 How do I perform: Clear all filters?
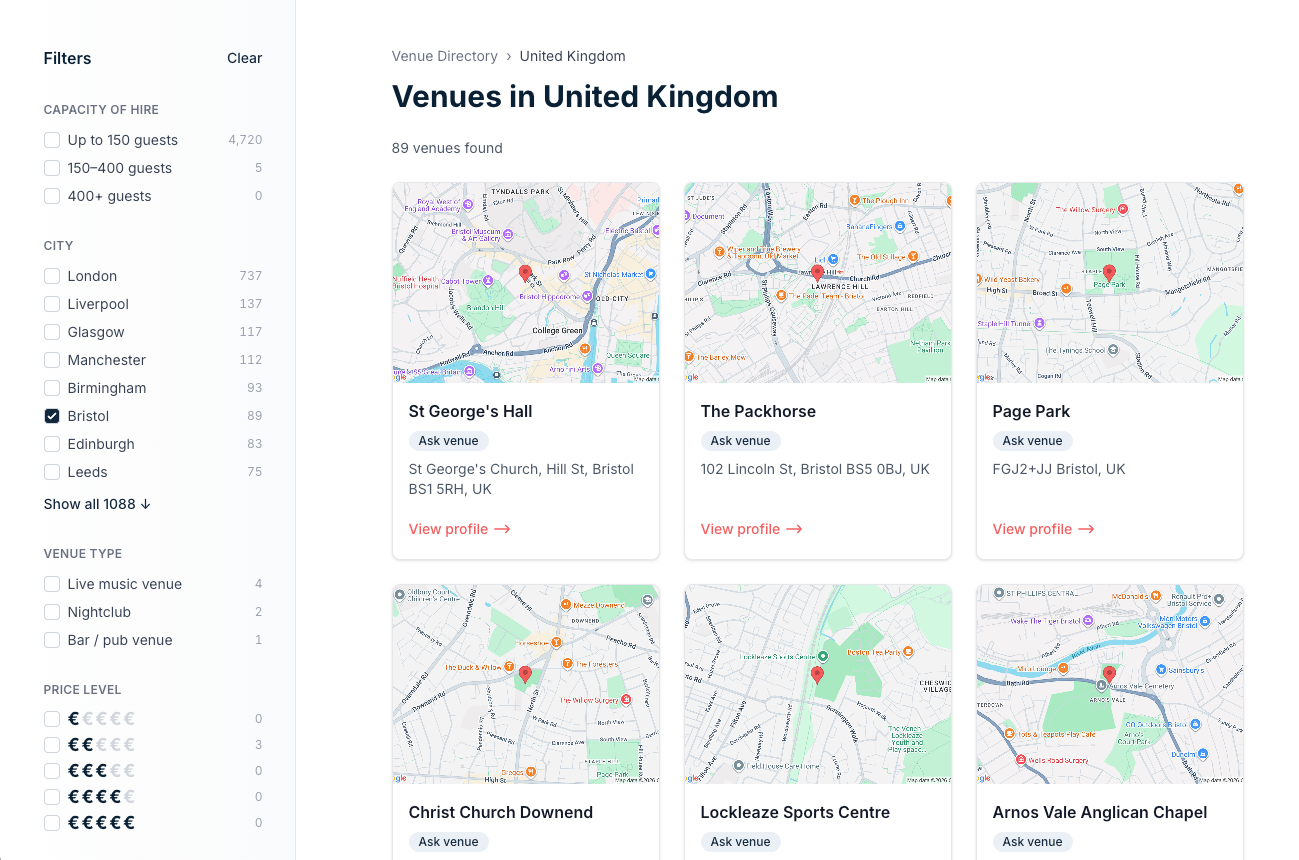[x=244, y=58]
